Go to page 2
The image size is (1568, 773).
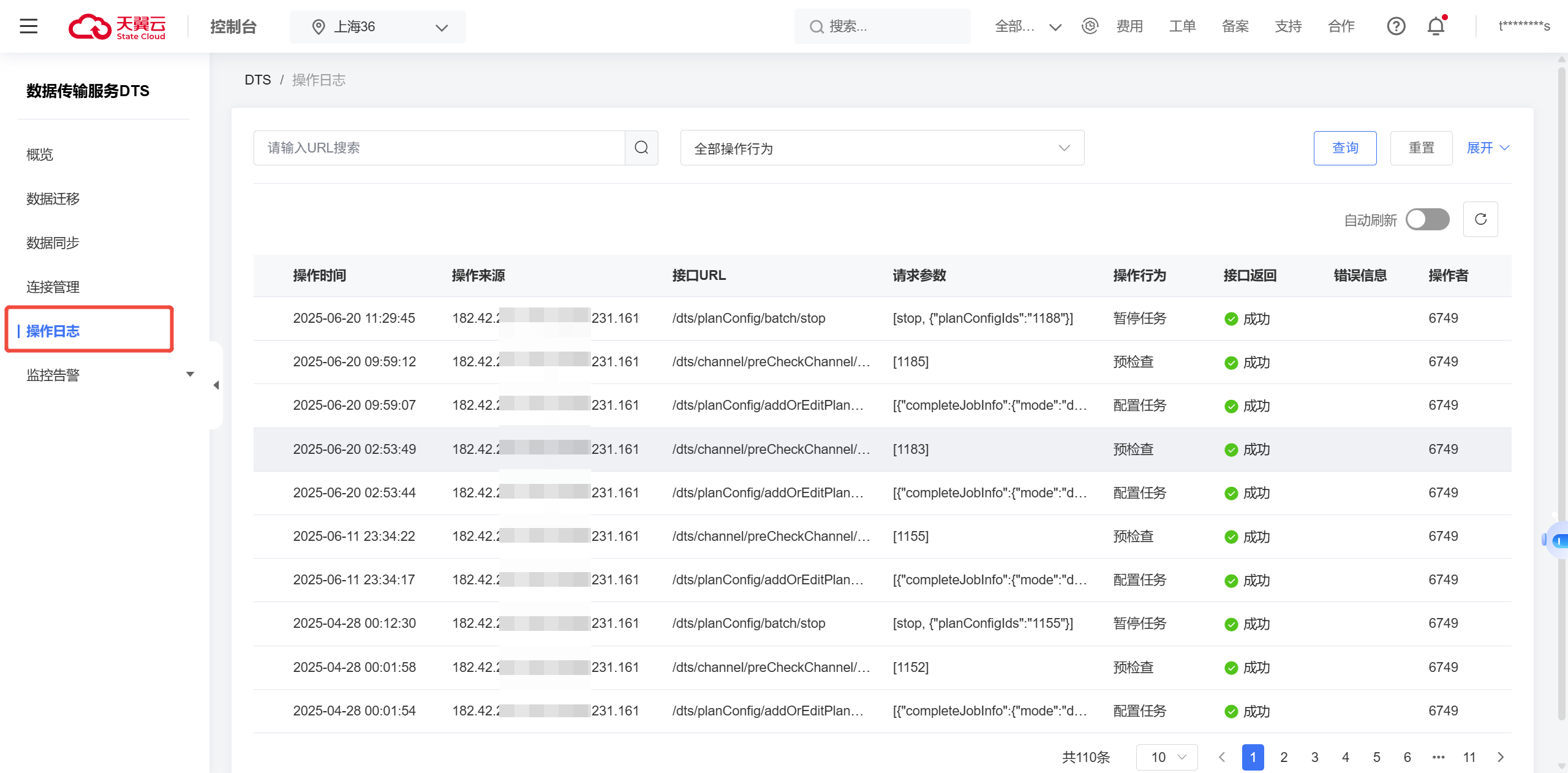(x=1284, y=757)
